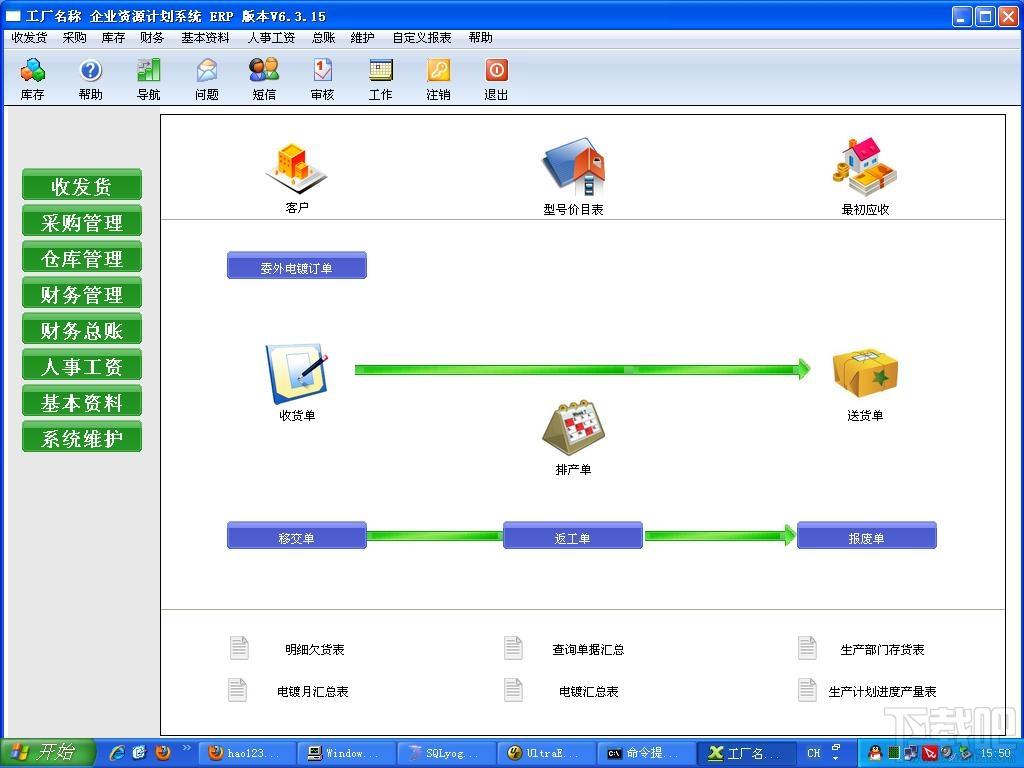This screenshot has height=768, width=1024.
Task: Click document icon beside 查询单据汇总
Action: click(x=513, y=648)
